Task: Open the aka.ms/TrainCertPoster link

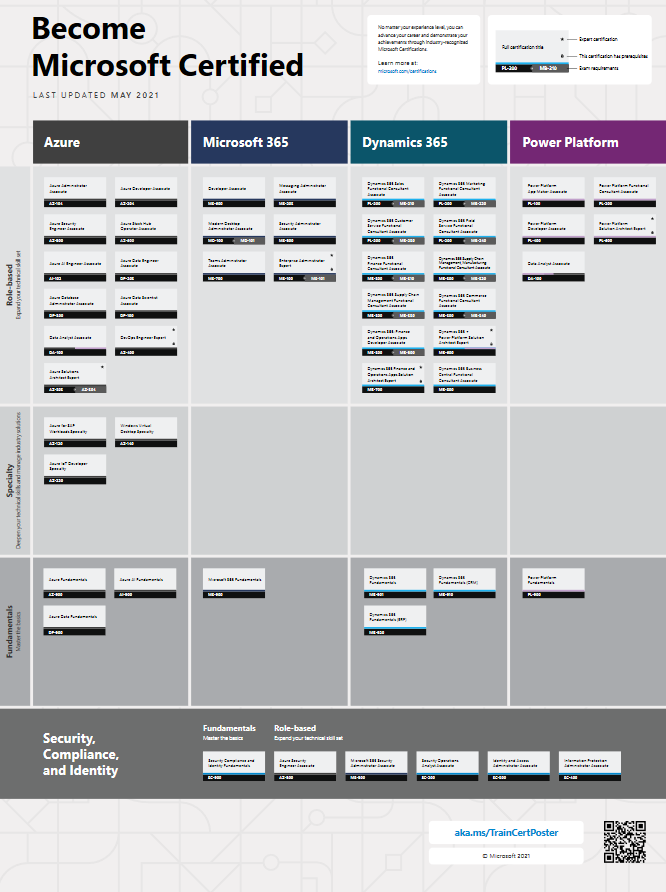Action: [x=506, y=832]
